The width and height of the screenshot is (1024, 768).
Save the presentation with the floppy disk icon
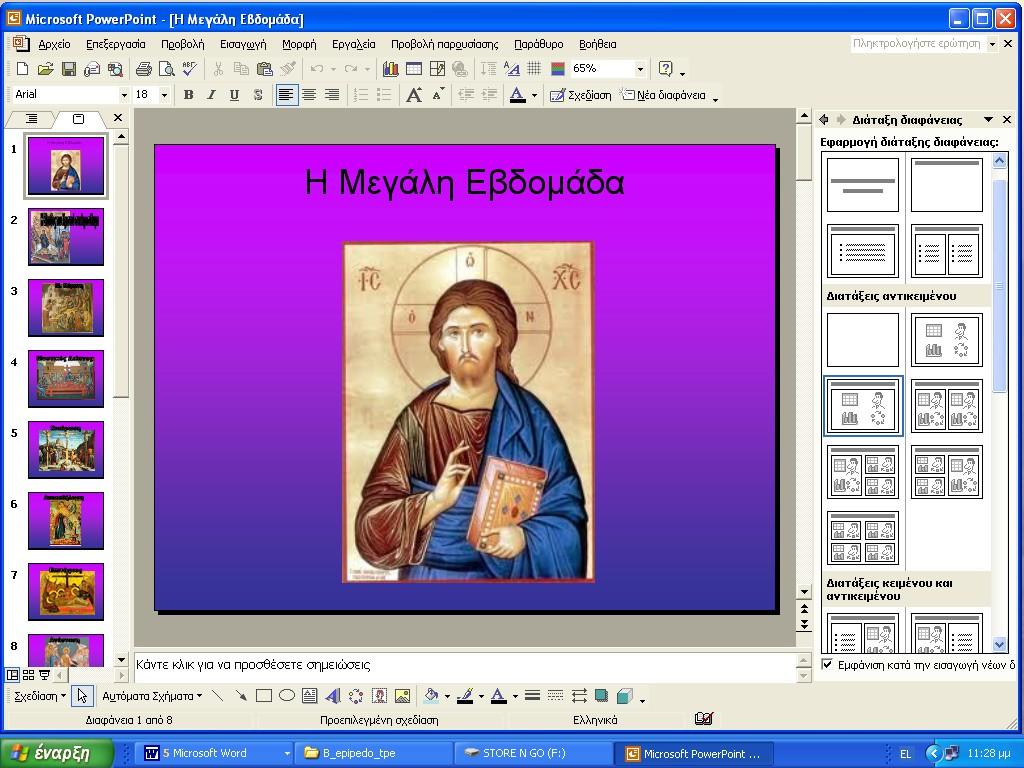click(x=69, y=69)
